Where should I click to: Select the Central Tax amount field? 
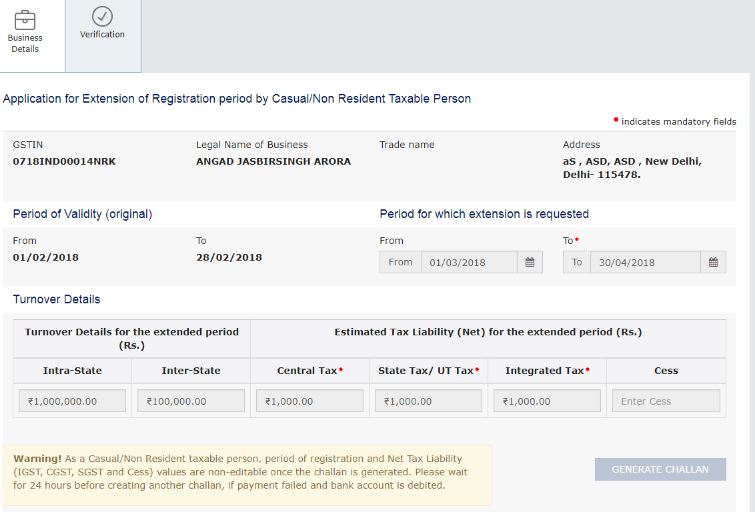coord(309,401)
